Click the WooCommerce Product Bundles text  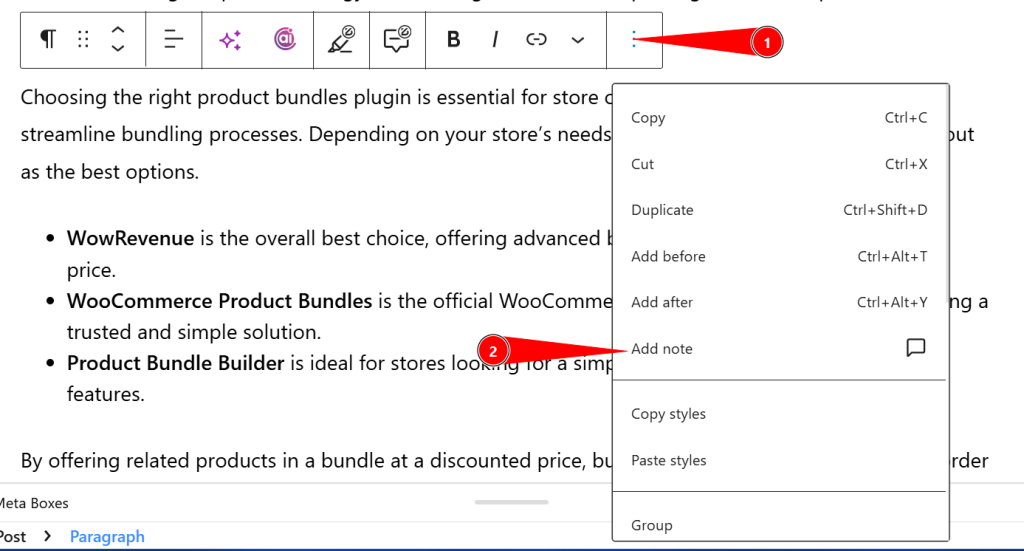pos(219,301)
